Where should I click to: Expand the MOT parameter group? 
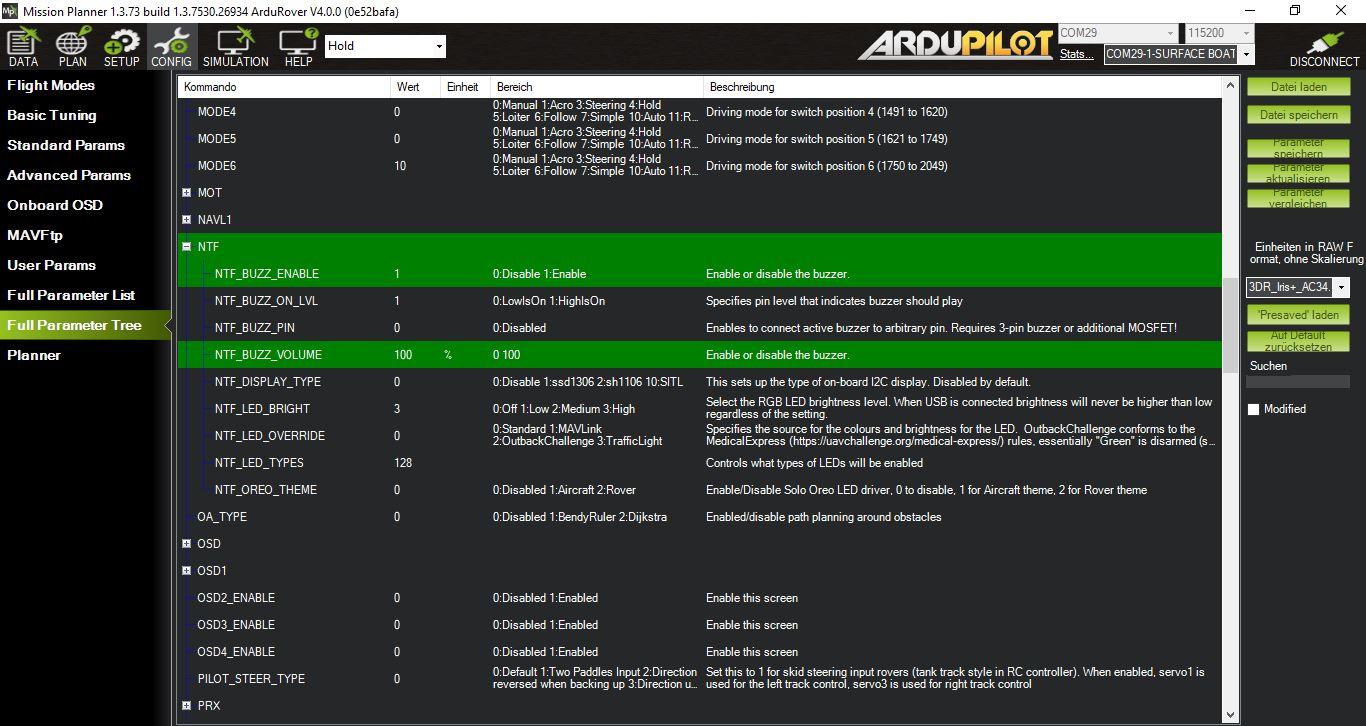click(x=186, y=193)
